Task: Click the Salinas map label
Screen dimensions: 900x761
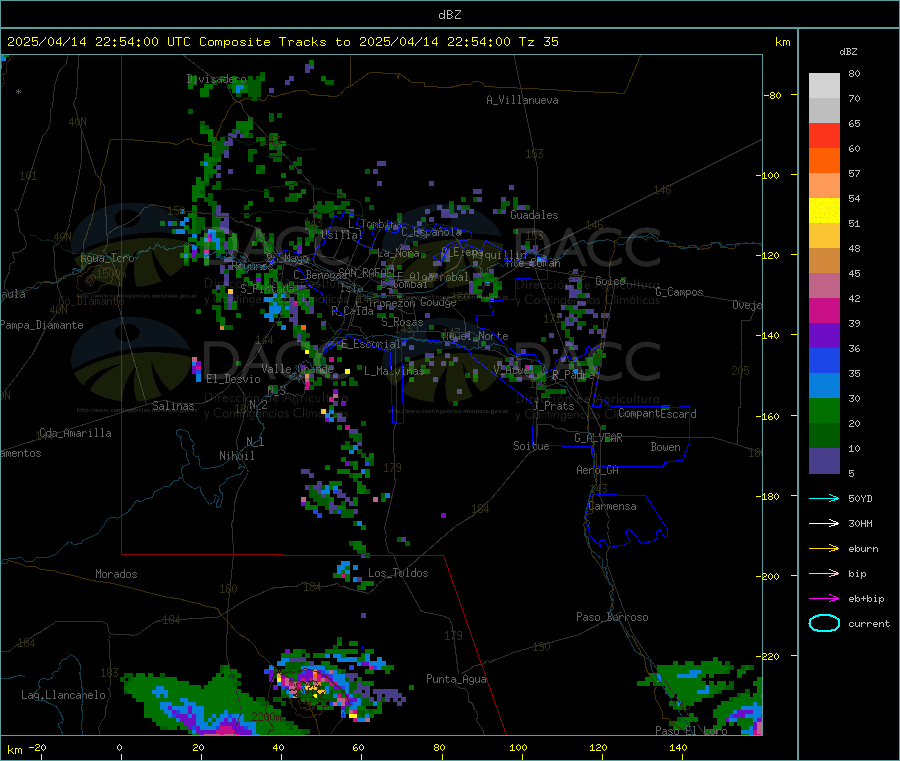Action: pos(173,406)
